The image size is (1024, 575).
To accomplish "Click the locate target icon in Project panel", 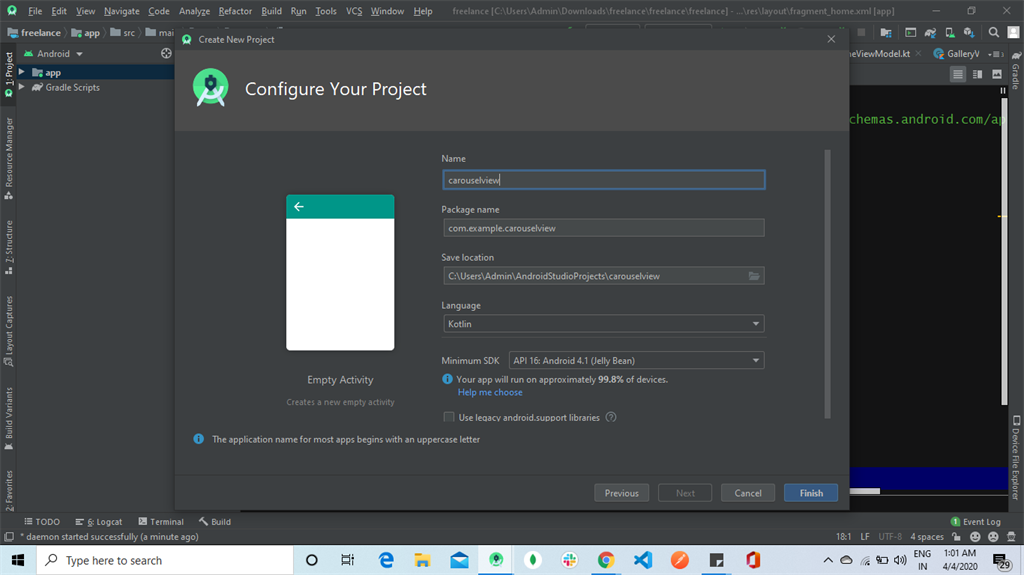I will click(166, 54).
